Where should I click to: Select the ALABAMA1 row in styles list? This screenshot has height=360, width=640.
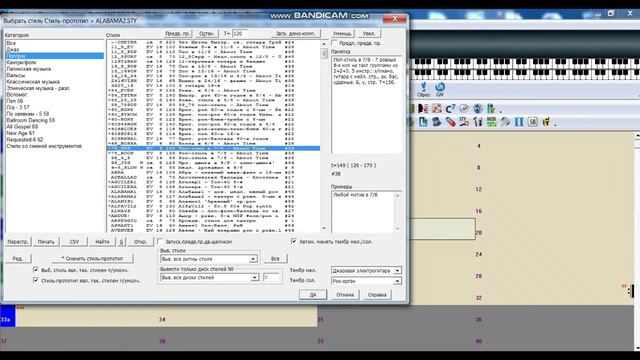coord(213,191)
